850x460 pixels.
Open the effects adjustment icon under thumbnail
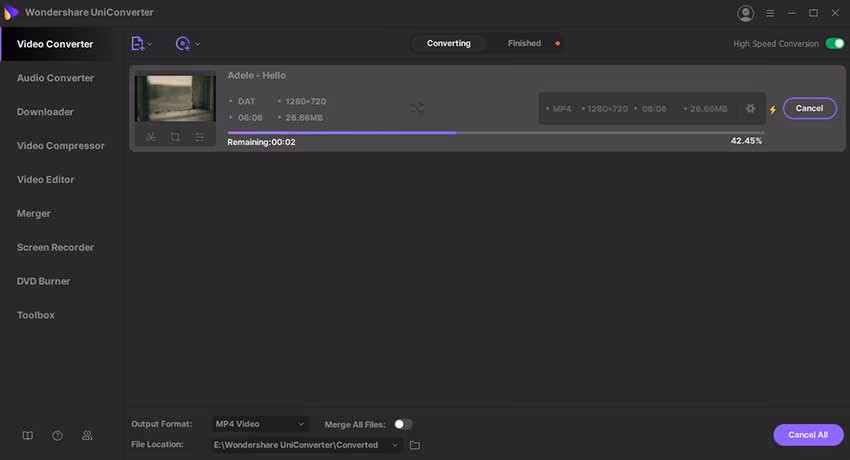click(200, 137)
